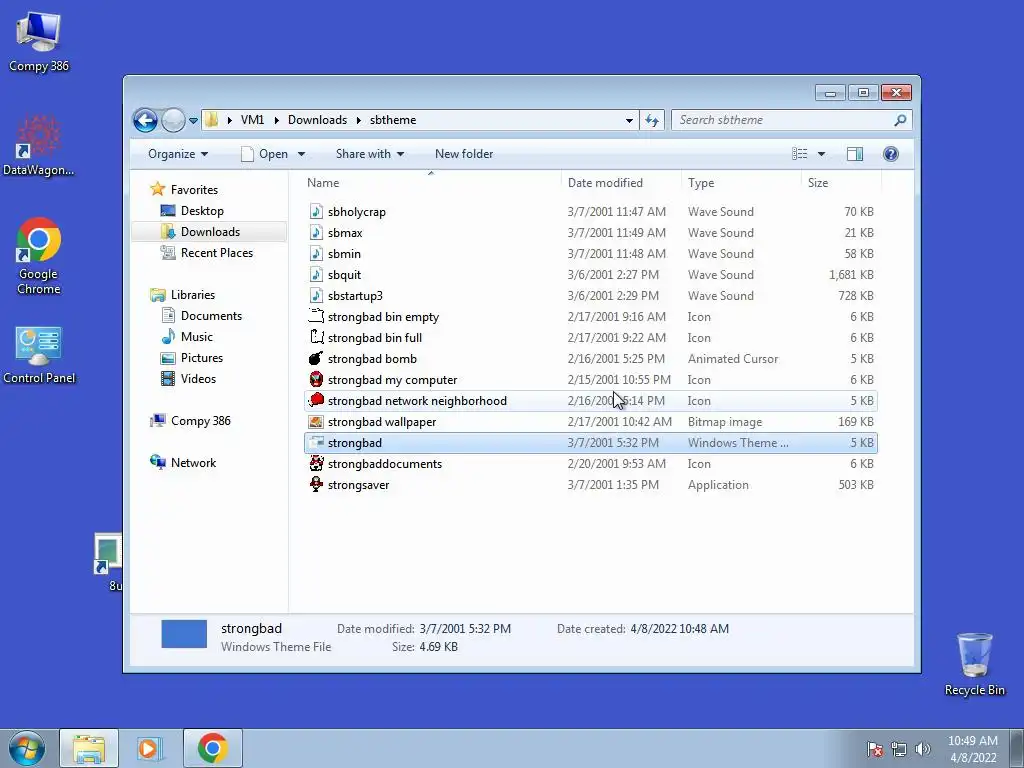The image size is (1024, 768).
Task: Click the Action Center flag tray icon
Action: tap(875, 749)
